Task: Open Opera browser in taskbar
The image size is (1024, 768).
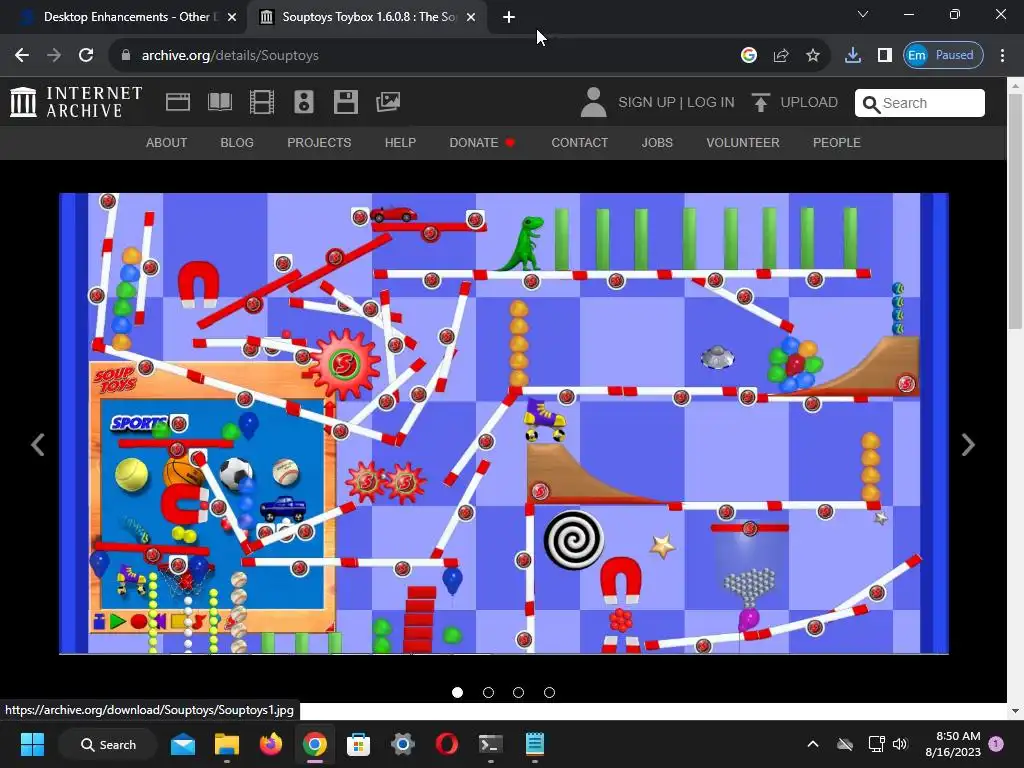Action: [x=447, y=744]
